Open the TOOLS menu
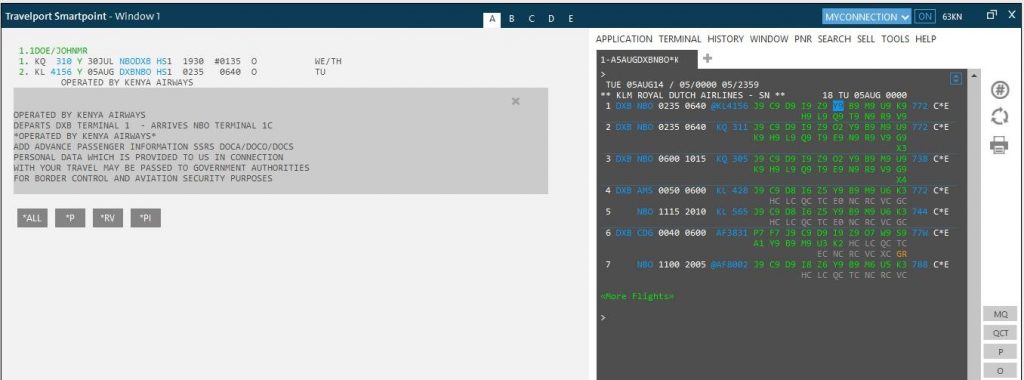The image size is (1024, 380). [x=895, y=39]
